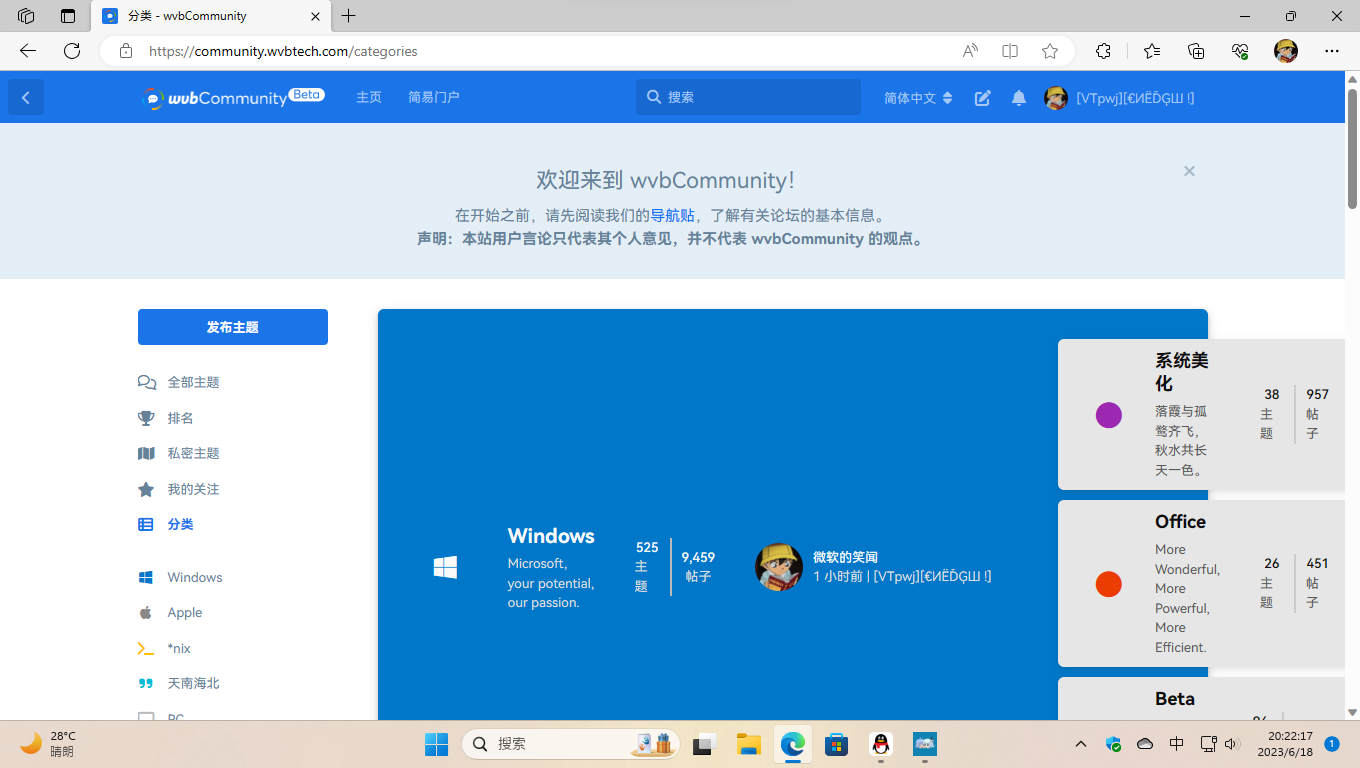Open the user avatar in site header
This screenshot has height=768, width=1360.
pyautogui.click(x=1056, y=98)
